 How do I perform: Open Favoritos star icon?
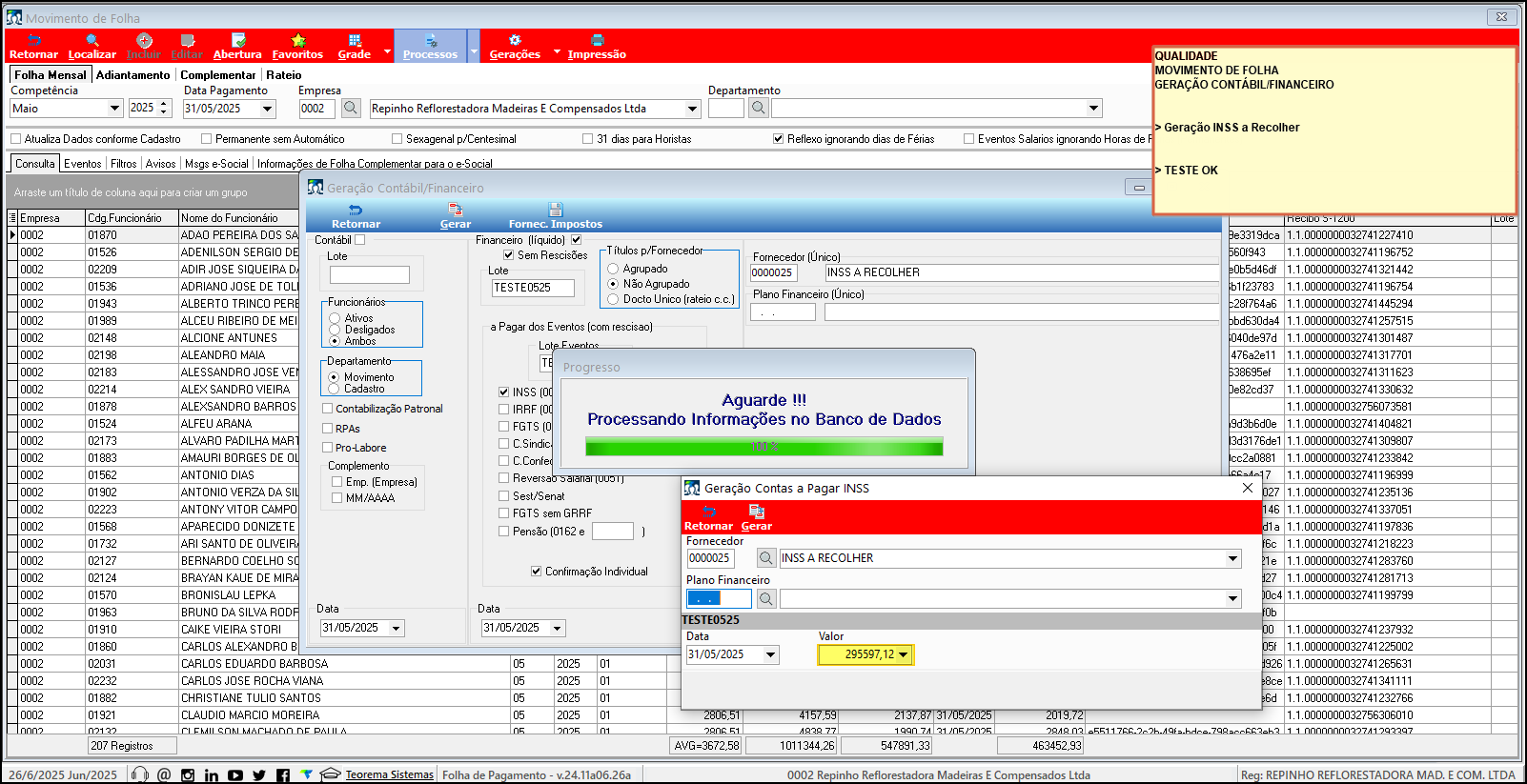(x=297, y=47)
